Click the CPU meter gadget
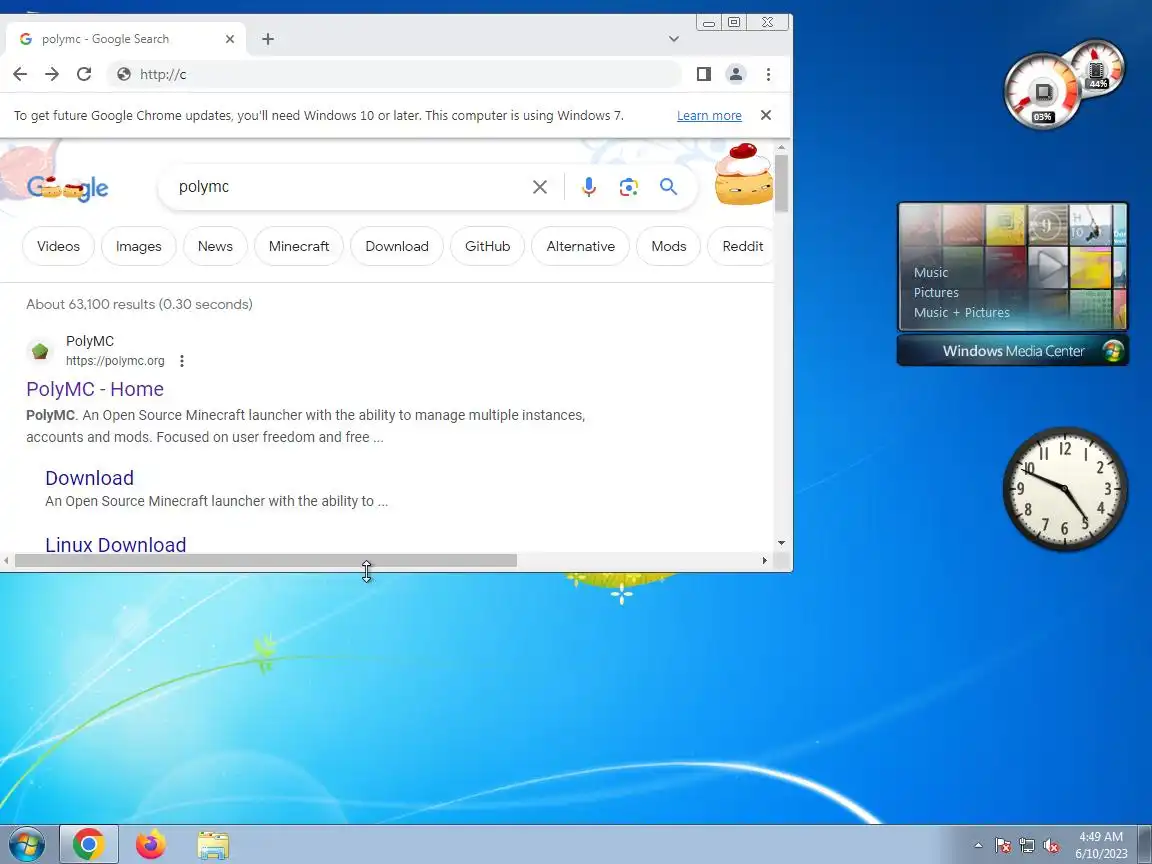1152x864 pixels. [x=1042, y=93]
